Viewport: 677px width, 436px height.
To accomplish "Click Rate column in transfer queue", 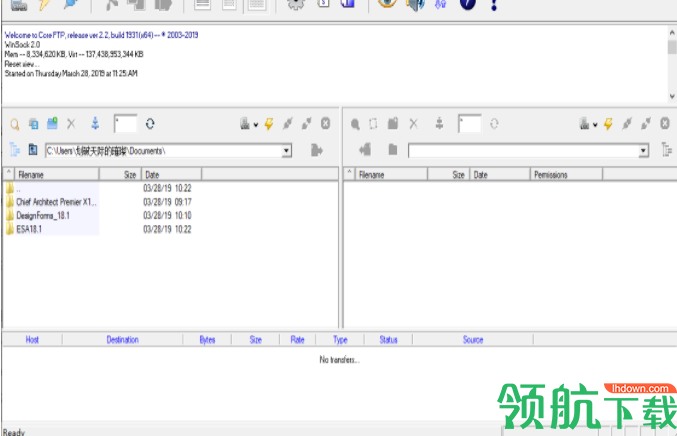I will coord(297,340).
